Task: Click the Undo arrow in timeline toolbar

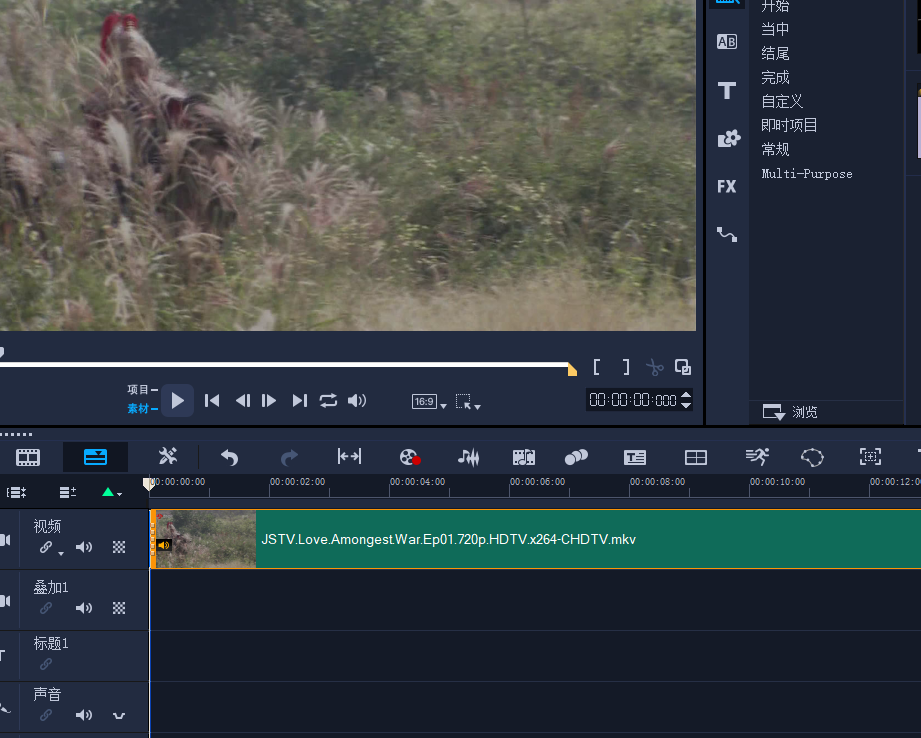Action: (x=230, y=457)
